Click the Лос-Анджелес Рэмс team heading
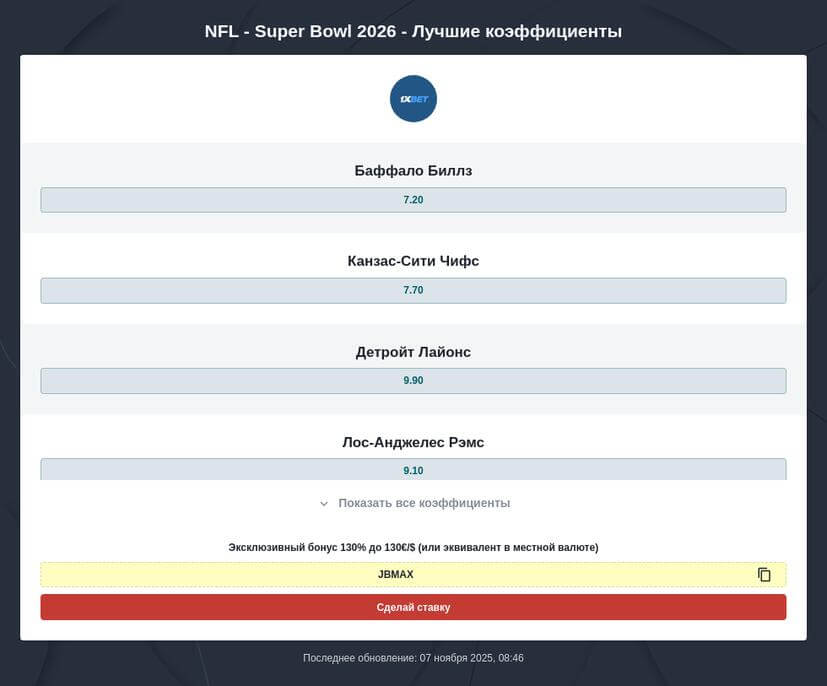The height and width of the screenshot is (686, 827). 413,442
